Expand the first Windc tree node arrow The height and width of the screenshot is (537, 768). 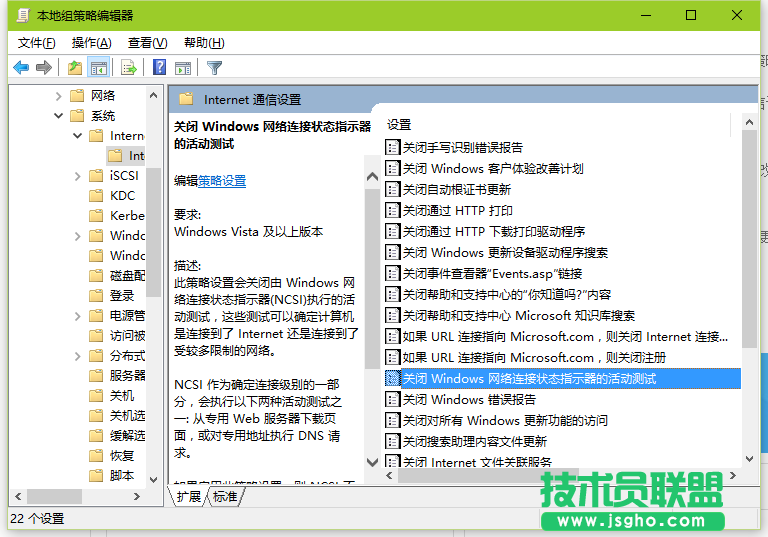pyautogui.click(x=77, y=236)
